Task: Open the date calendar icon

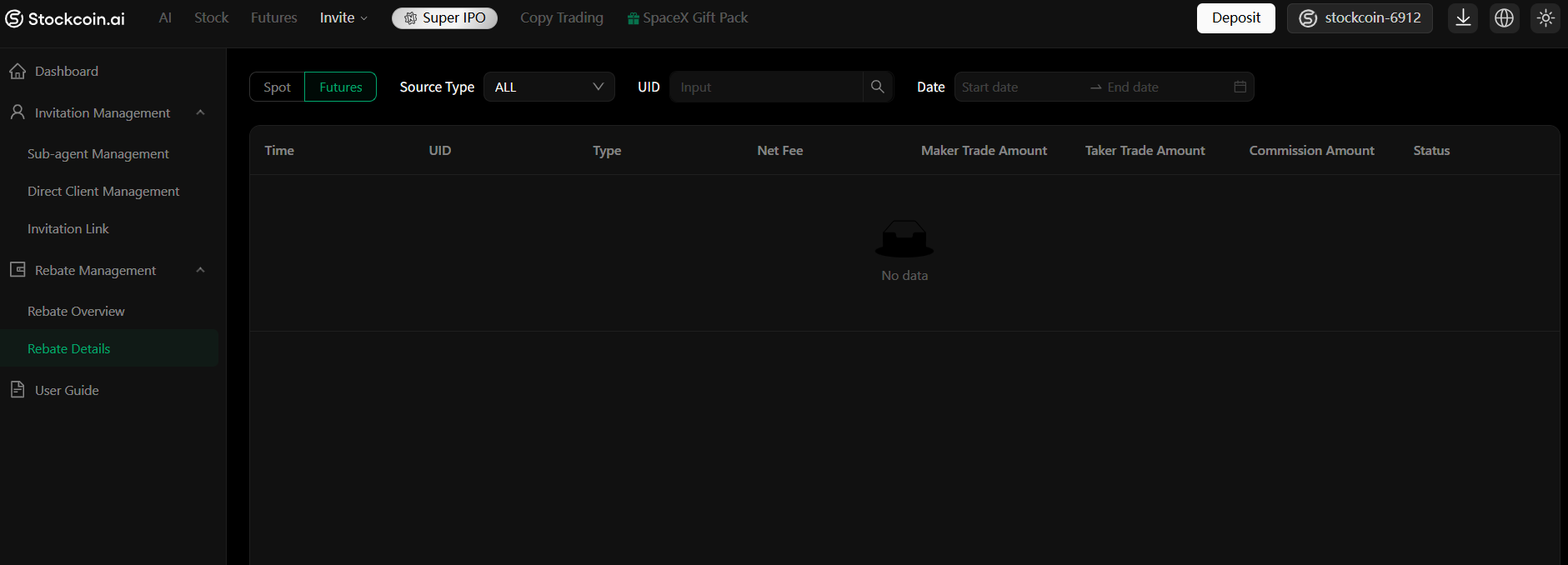Action: tap(1240, 87)
